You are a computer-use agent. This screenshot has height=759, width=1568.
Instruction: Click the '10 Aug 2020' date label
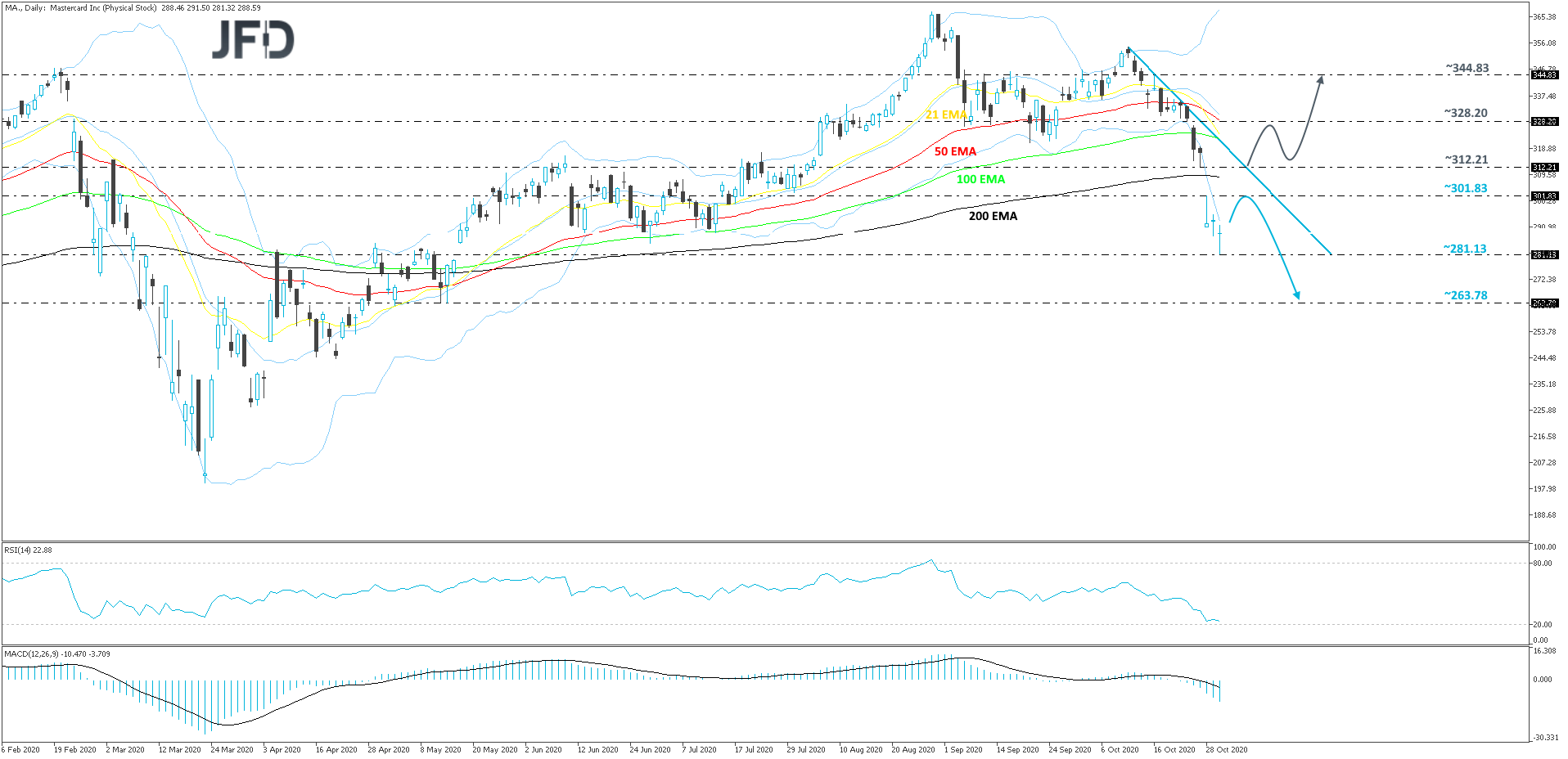861,750
